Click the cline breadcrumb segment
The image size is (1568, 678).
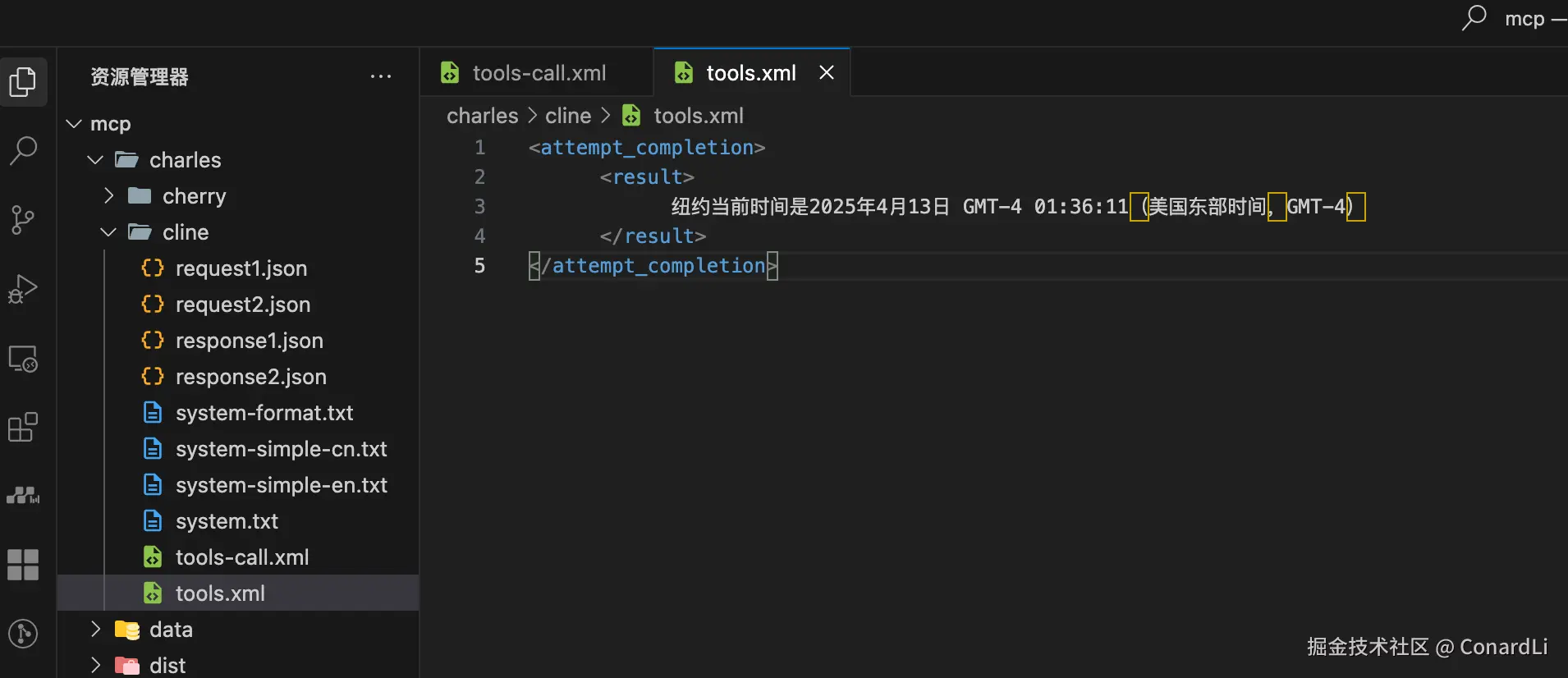[x=567, y=116]
